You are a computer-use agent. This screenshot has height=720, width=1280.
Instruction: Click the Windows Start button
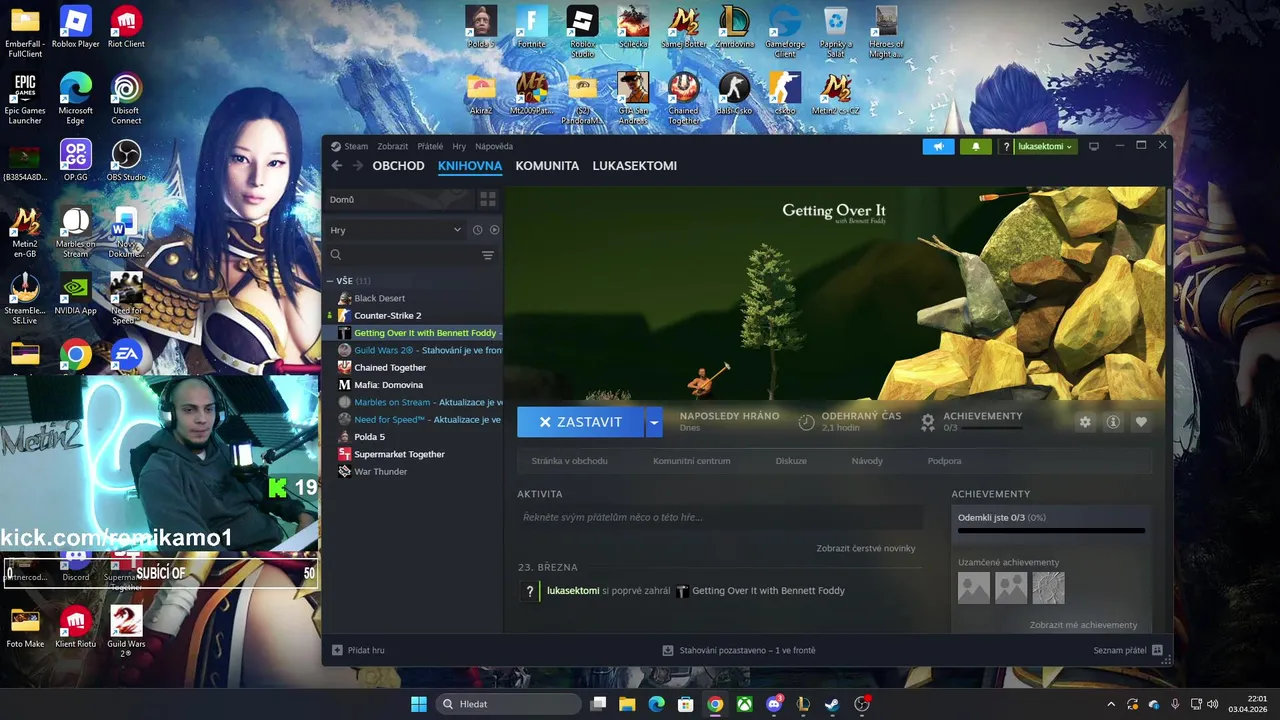click(419, 704)
